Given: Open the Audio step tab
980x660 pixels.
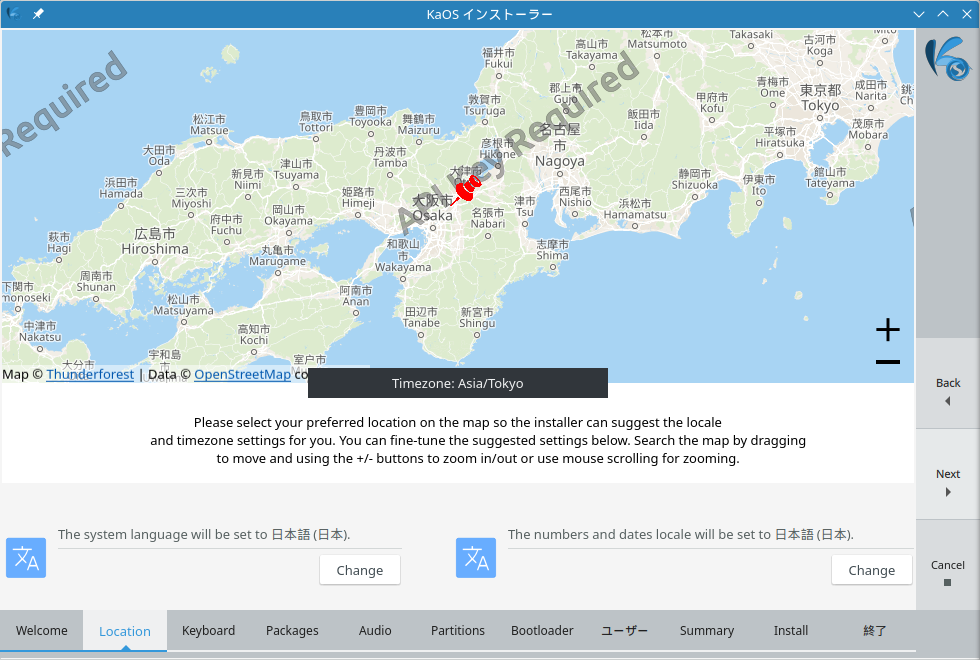Looking at the screenshot, I should coord(375,631).
